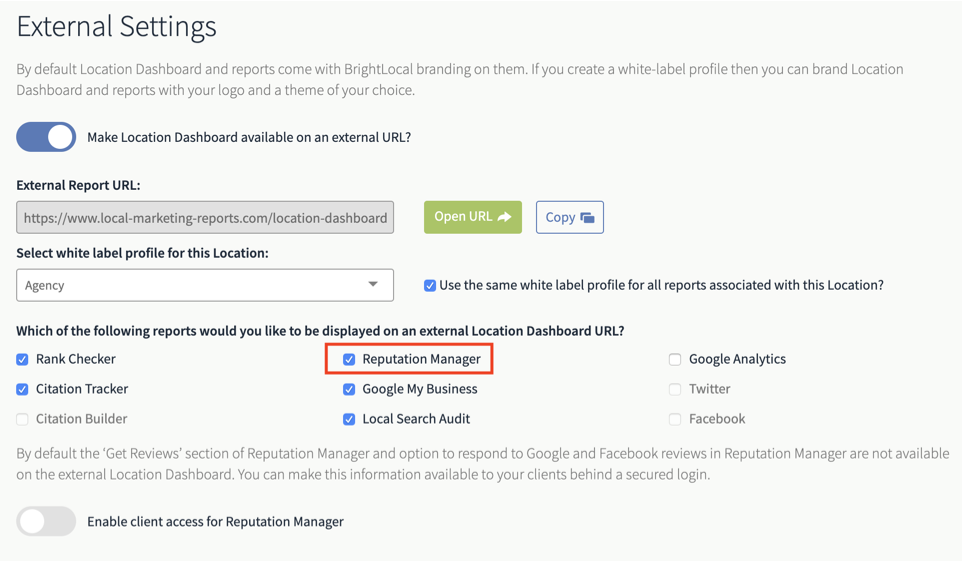
Task: Check the Google Analytics checkbox
Action: point(675,359)
